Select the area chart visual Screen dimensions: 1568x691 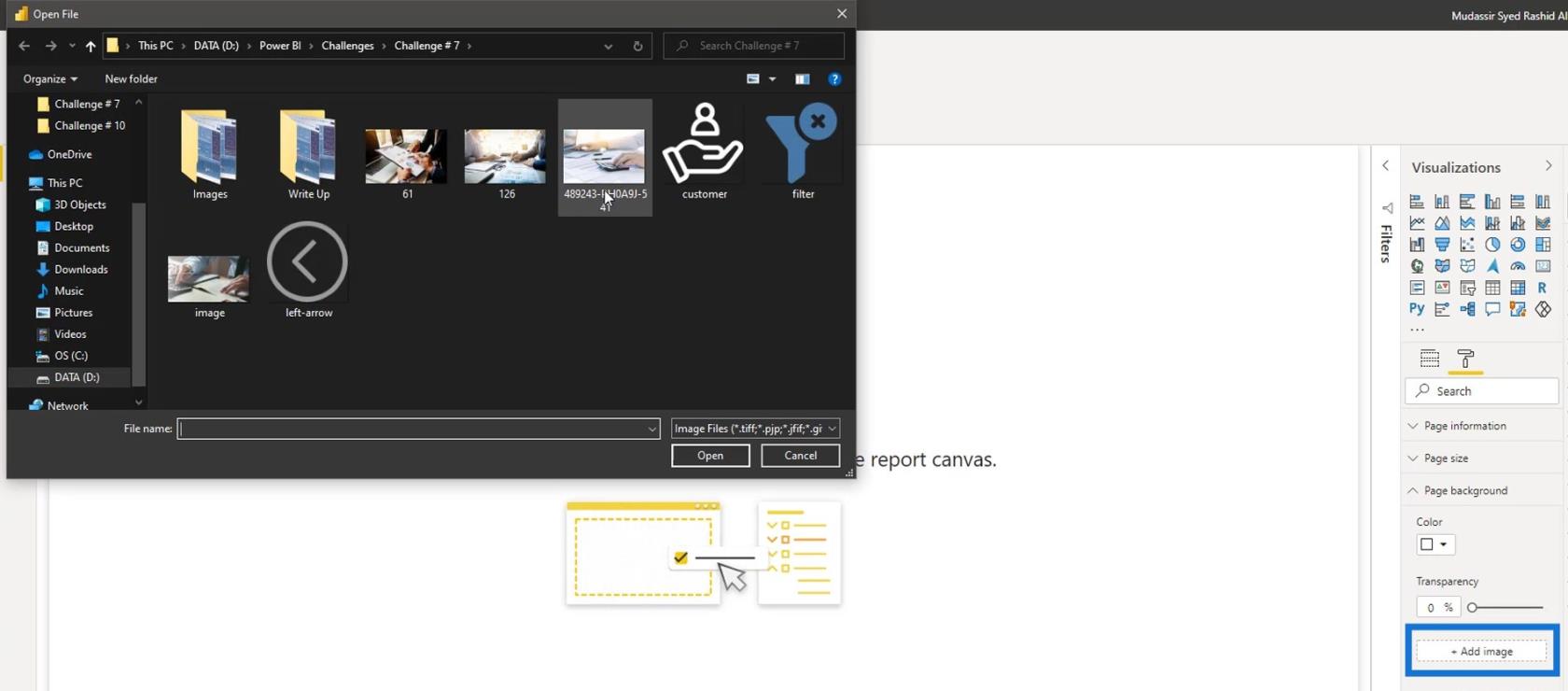point(1442,223)
